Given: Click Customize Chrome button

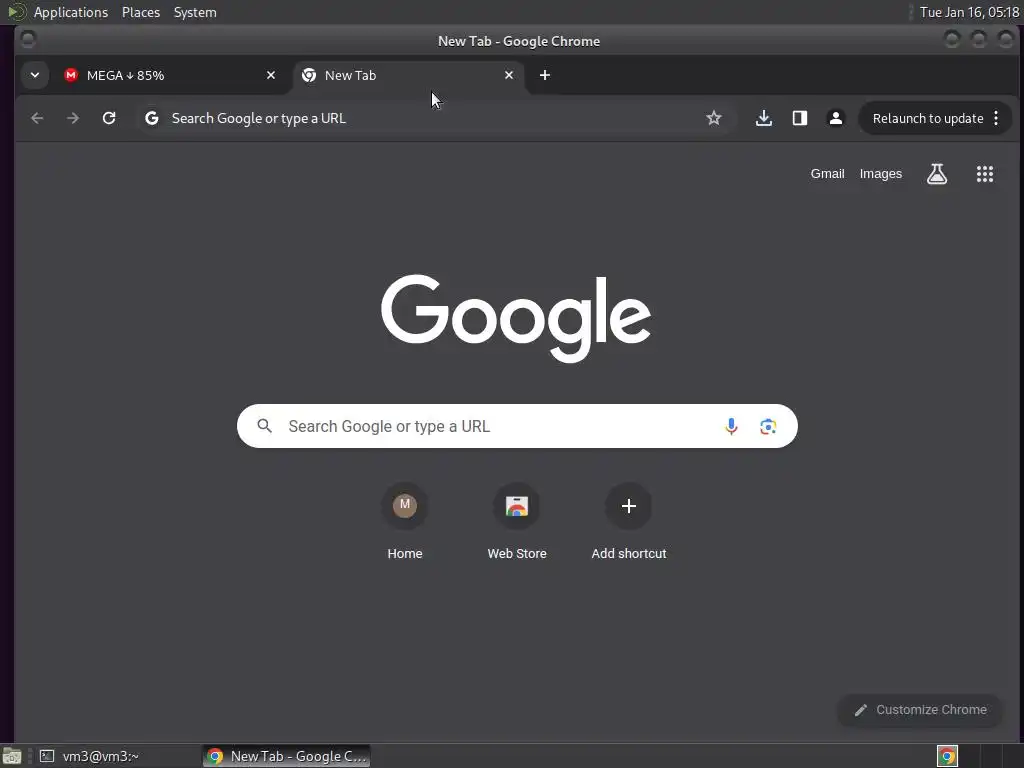Looking at the screenshot, I should [x=920, y=710].
